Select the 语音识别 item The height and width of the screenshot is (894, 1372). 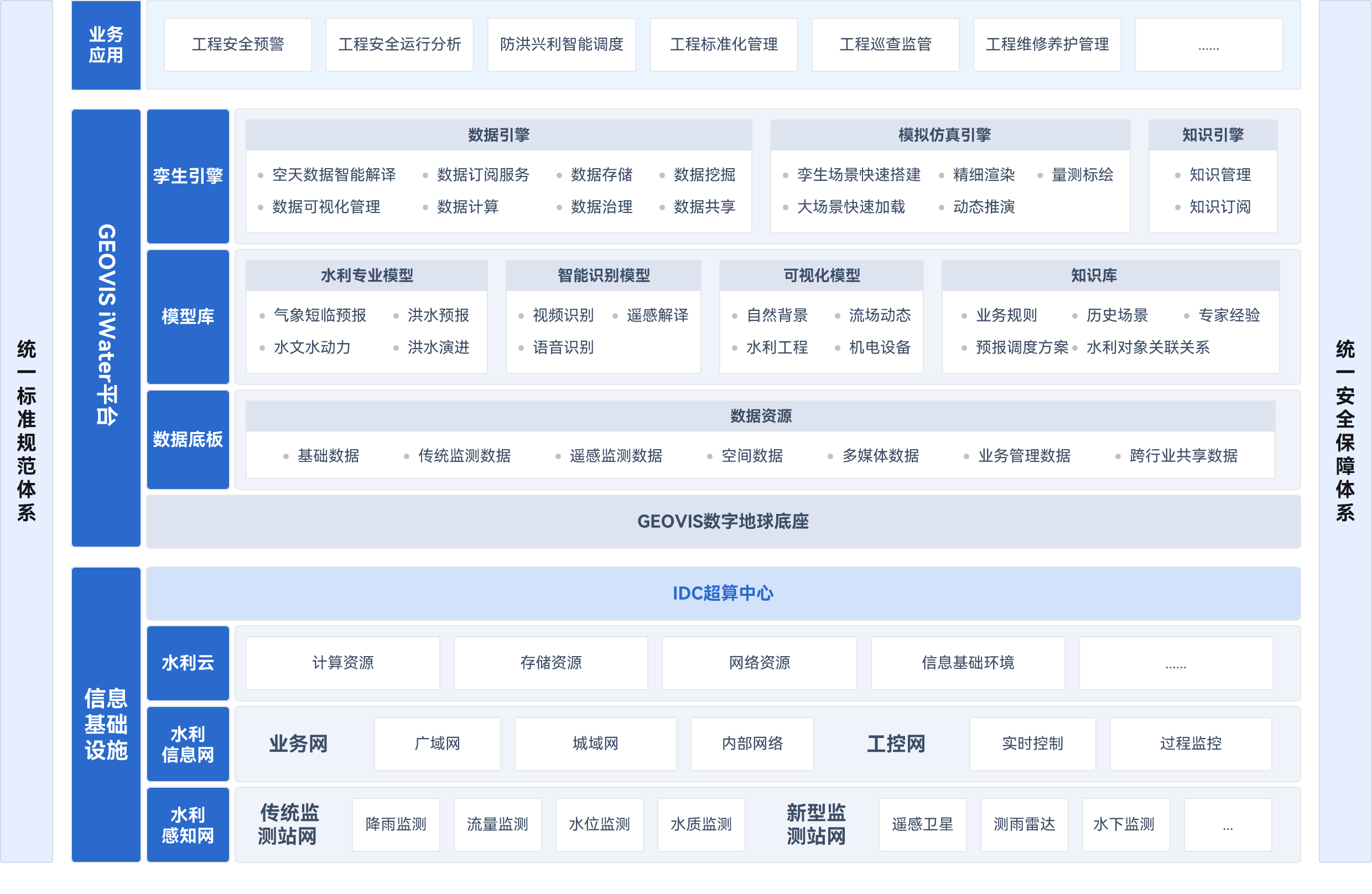click(x=563, y=347)
